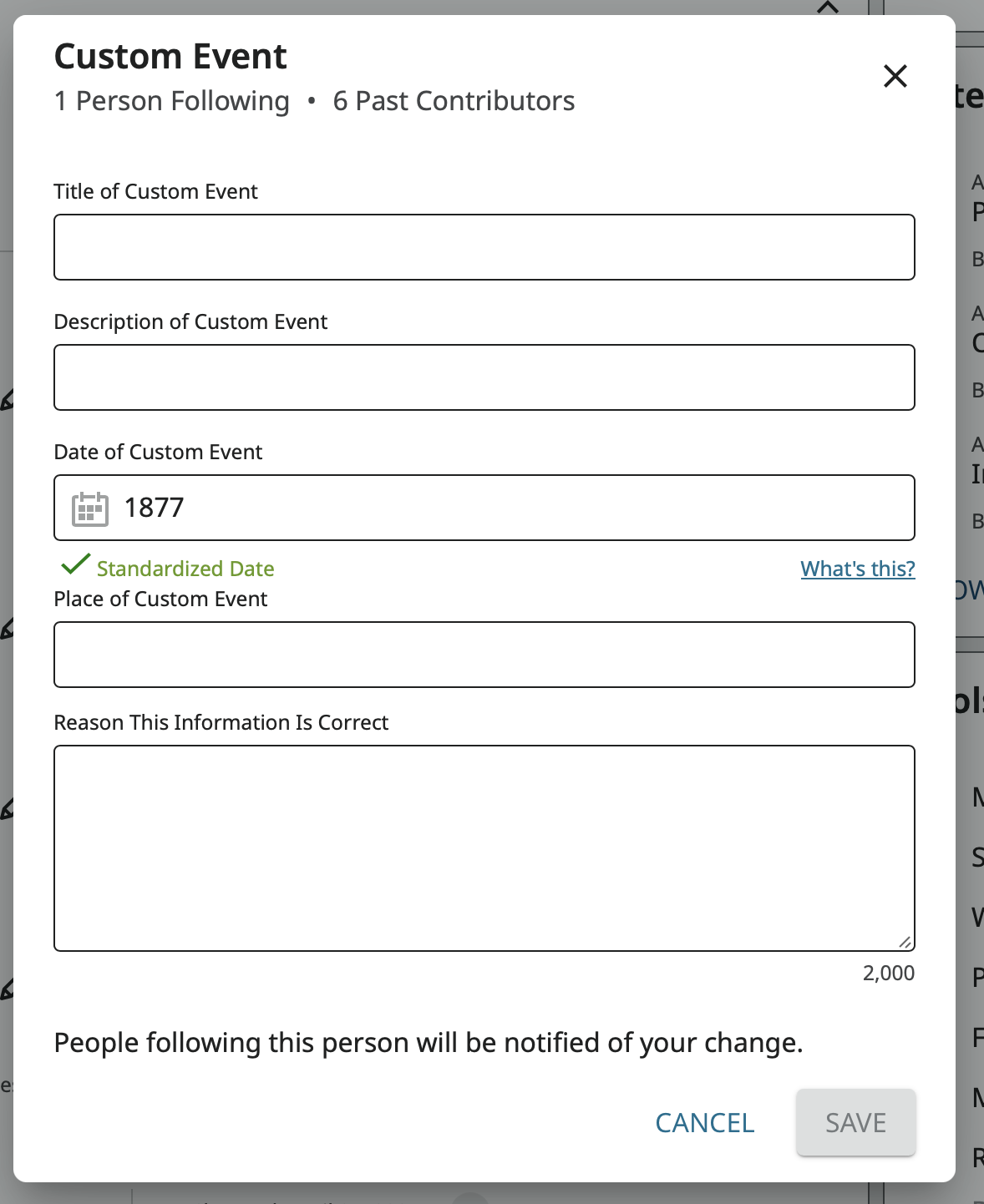
Task: Open the "What's this?" help link
Action: click(x=857, y=569)
